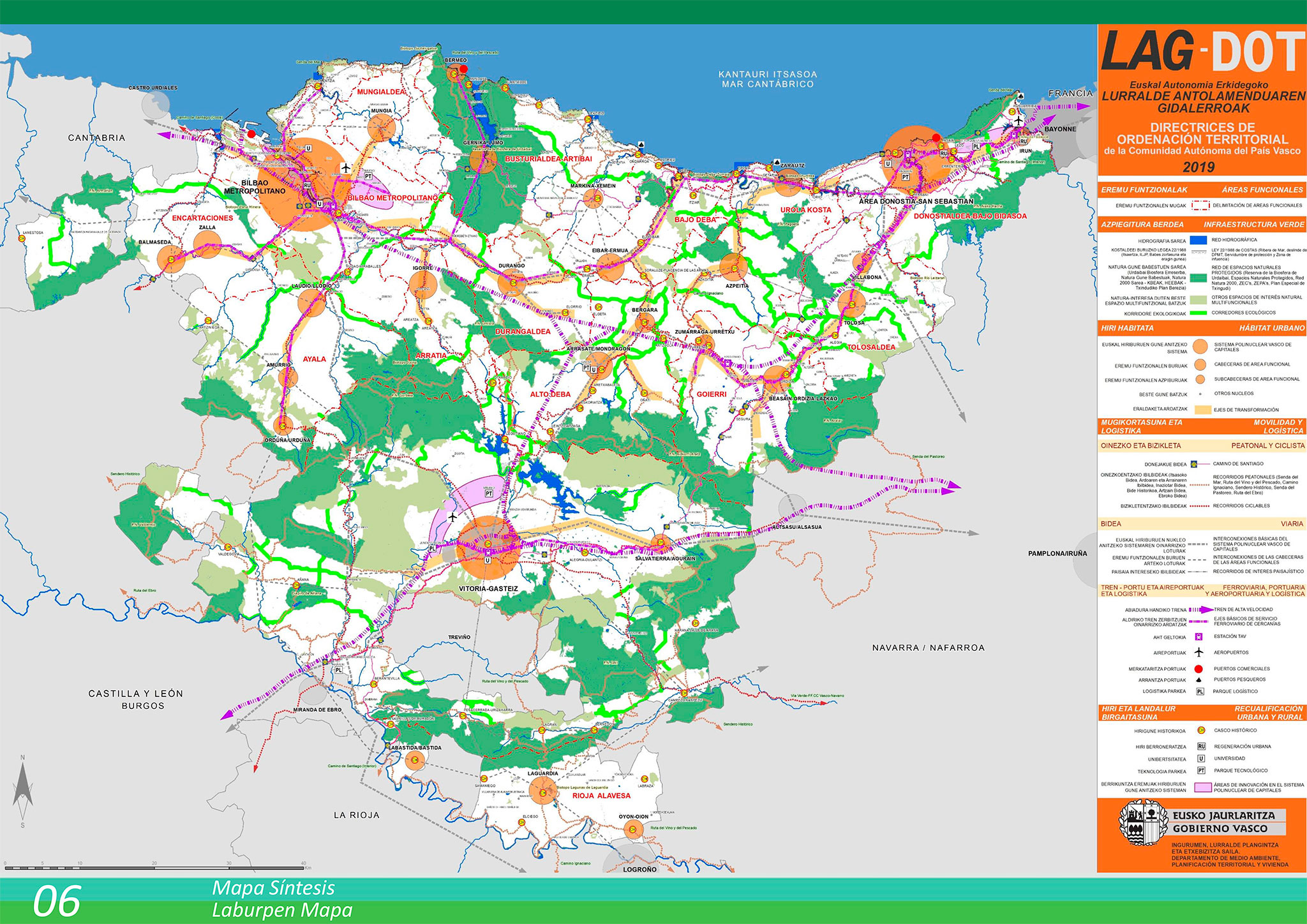Click the Parque Tecnológico PT legend icon
1307x924 pixels.
[1200, 771]
